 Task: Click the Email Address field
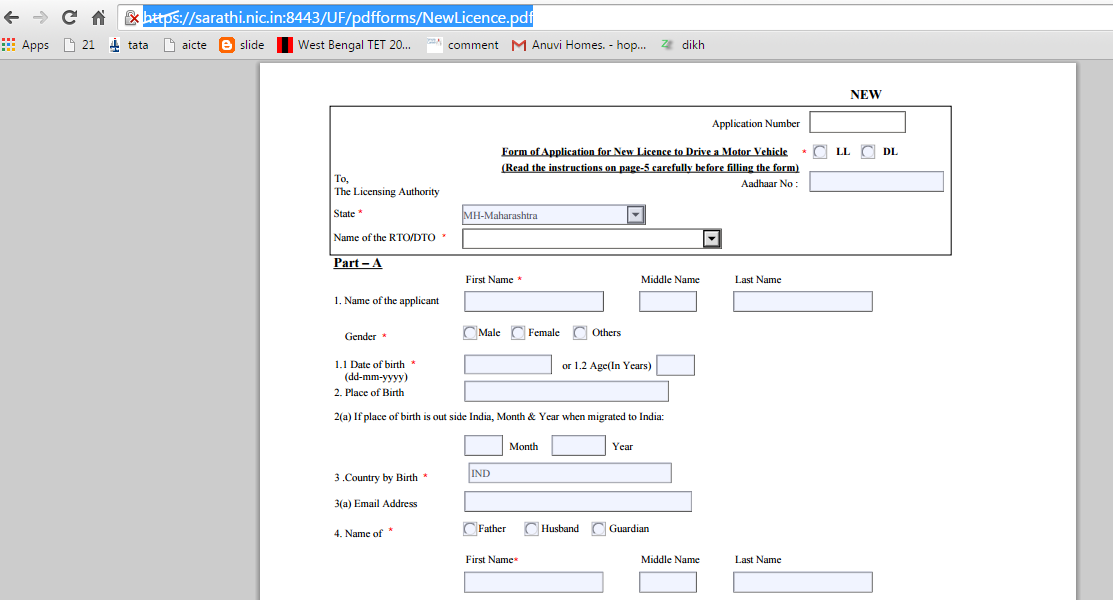point(578,501)
